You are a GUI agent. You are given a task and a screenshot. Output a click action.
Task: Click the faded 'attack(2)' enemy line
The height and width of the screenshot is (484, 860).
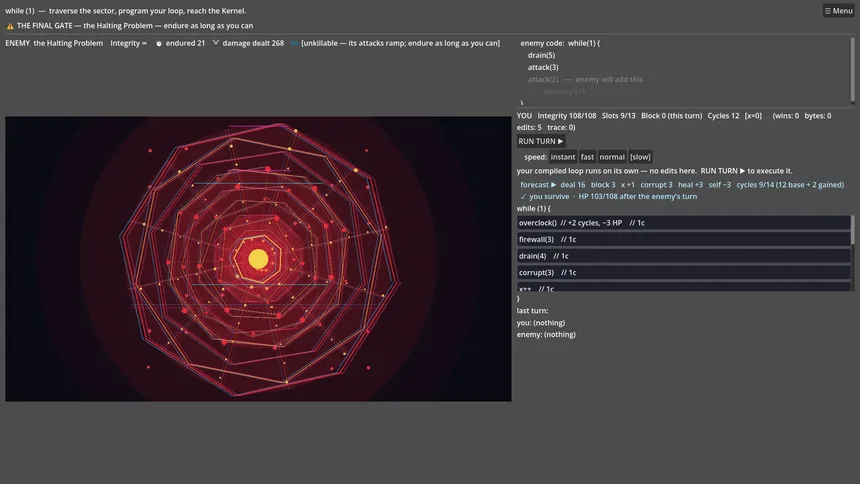pyautogui.click(x=543, y=79)
